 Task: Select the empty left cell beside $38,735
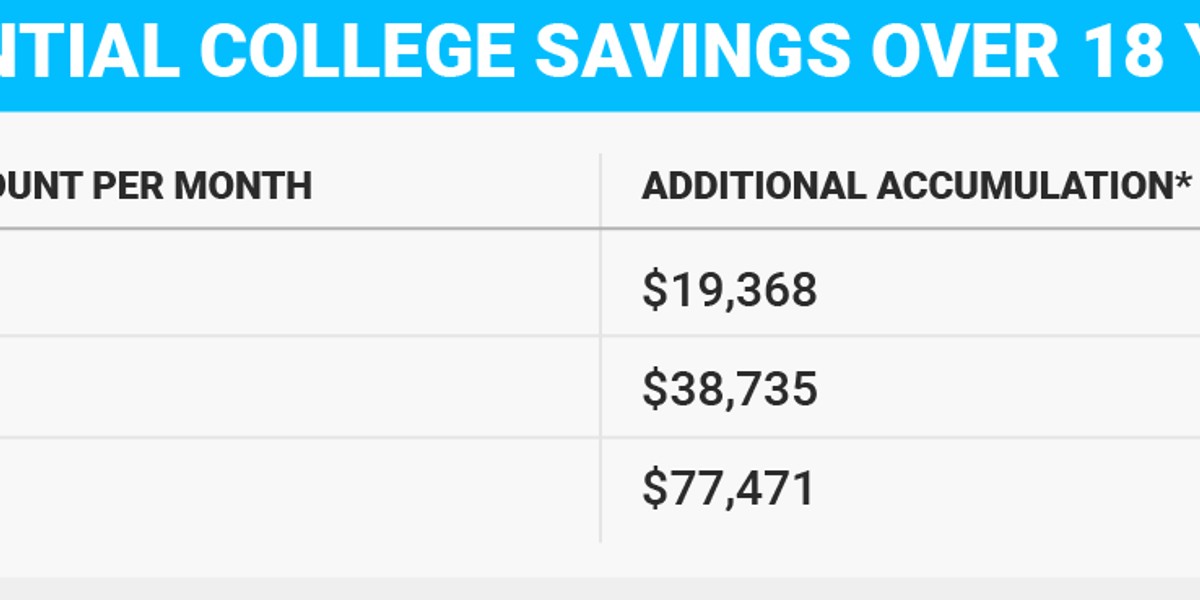click(300, 387)
